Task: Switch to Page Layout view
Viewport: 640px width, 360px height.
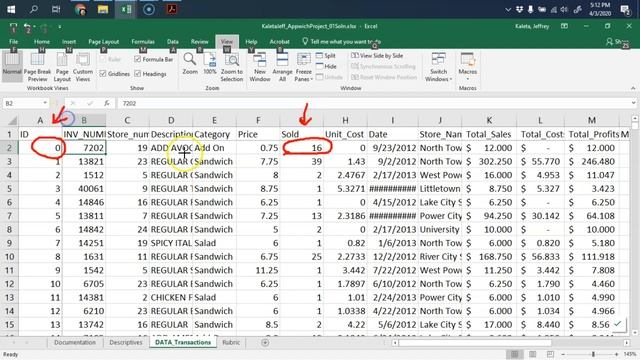Action: 62,67
